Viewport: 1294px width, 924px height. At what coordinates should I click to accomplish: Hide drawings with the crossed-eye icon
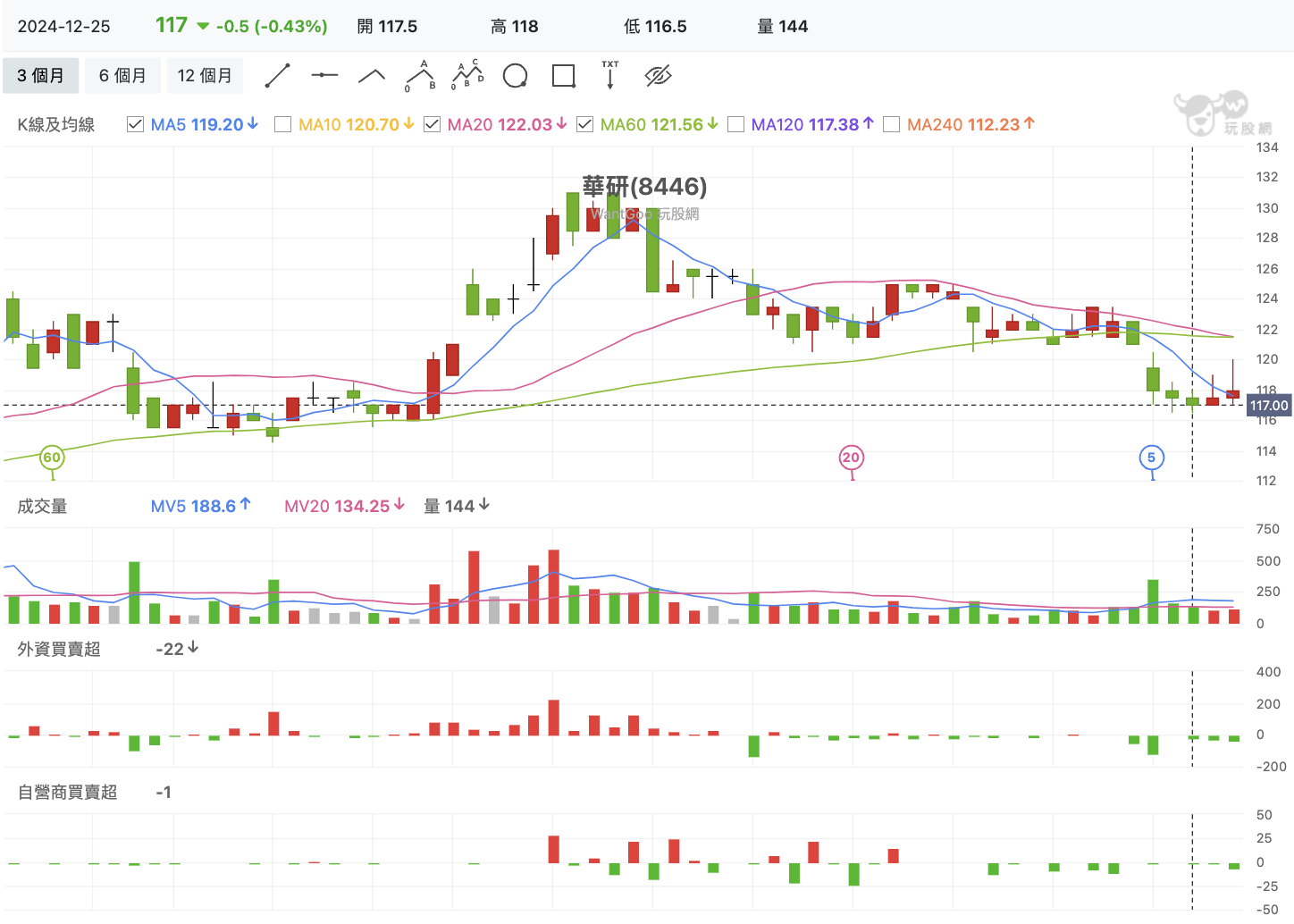click(x=658, y=76)
